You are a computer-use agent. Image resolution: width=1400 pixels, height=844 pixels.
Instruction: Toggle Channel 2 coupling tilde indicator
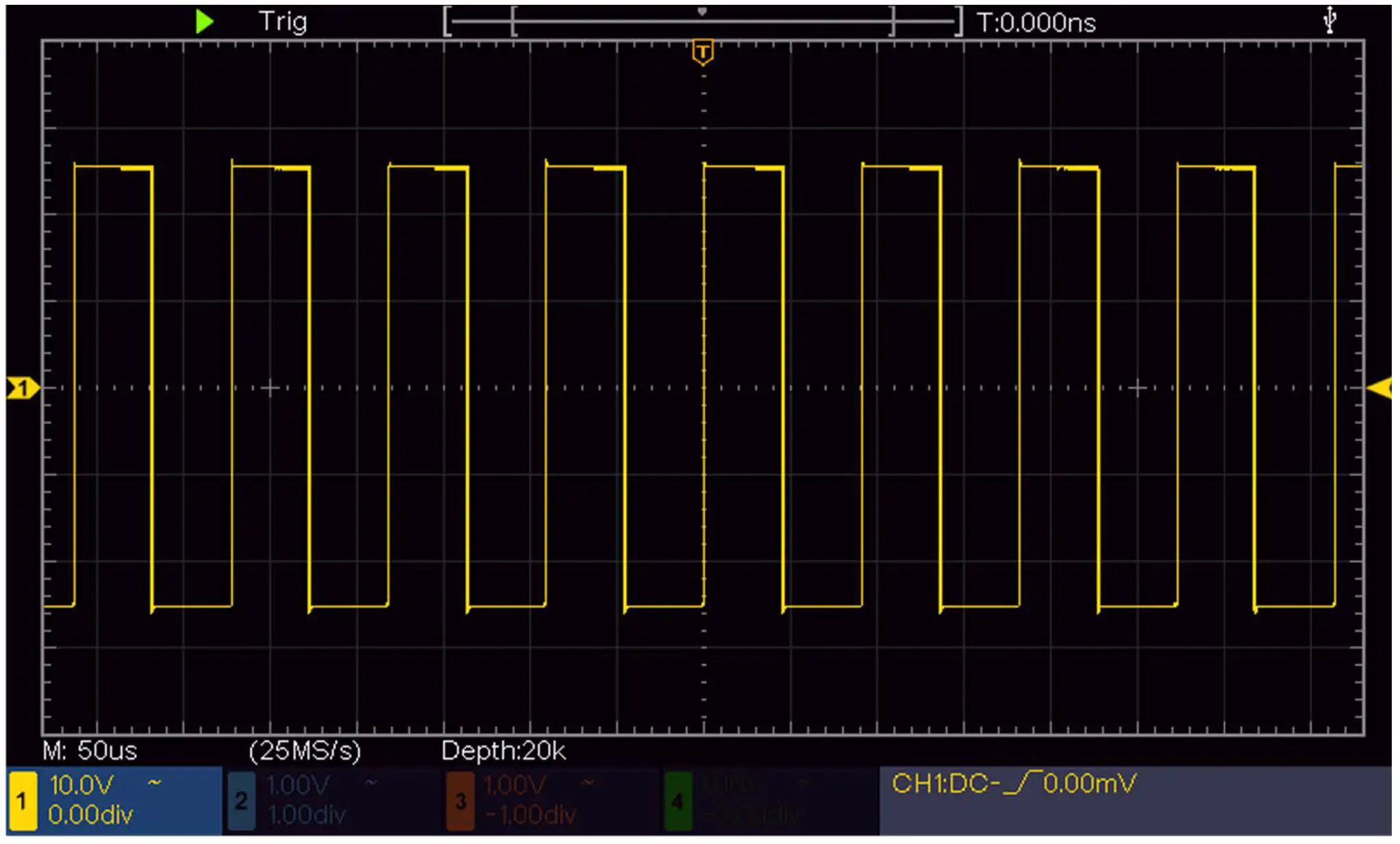tap(370, 781)
